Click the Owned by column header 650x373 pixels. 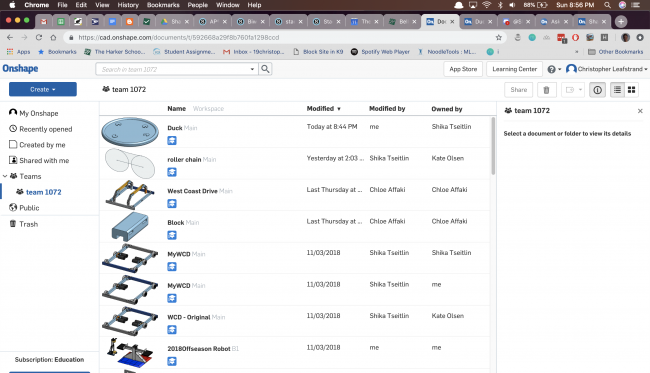(x=447, y=109)
